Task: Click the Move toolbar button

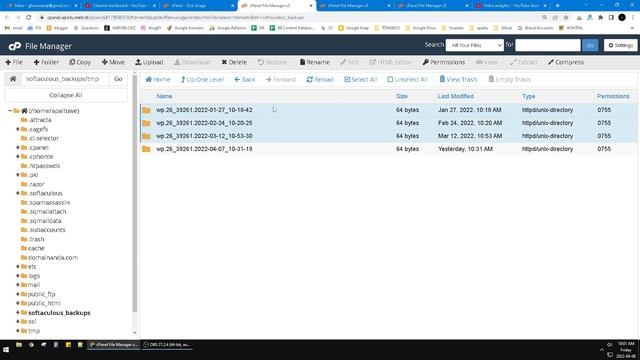Action: point(113,62)
